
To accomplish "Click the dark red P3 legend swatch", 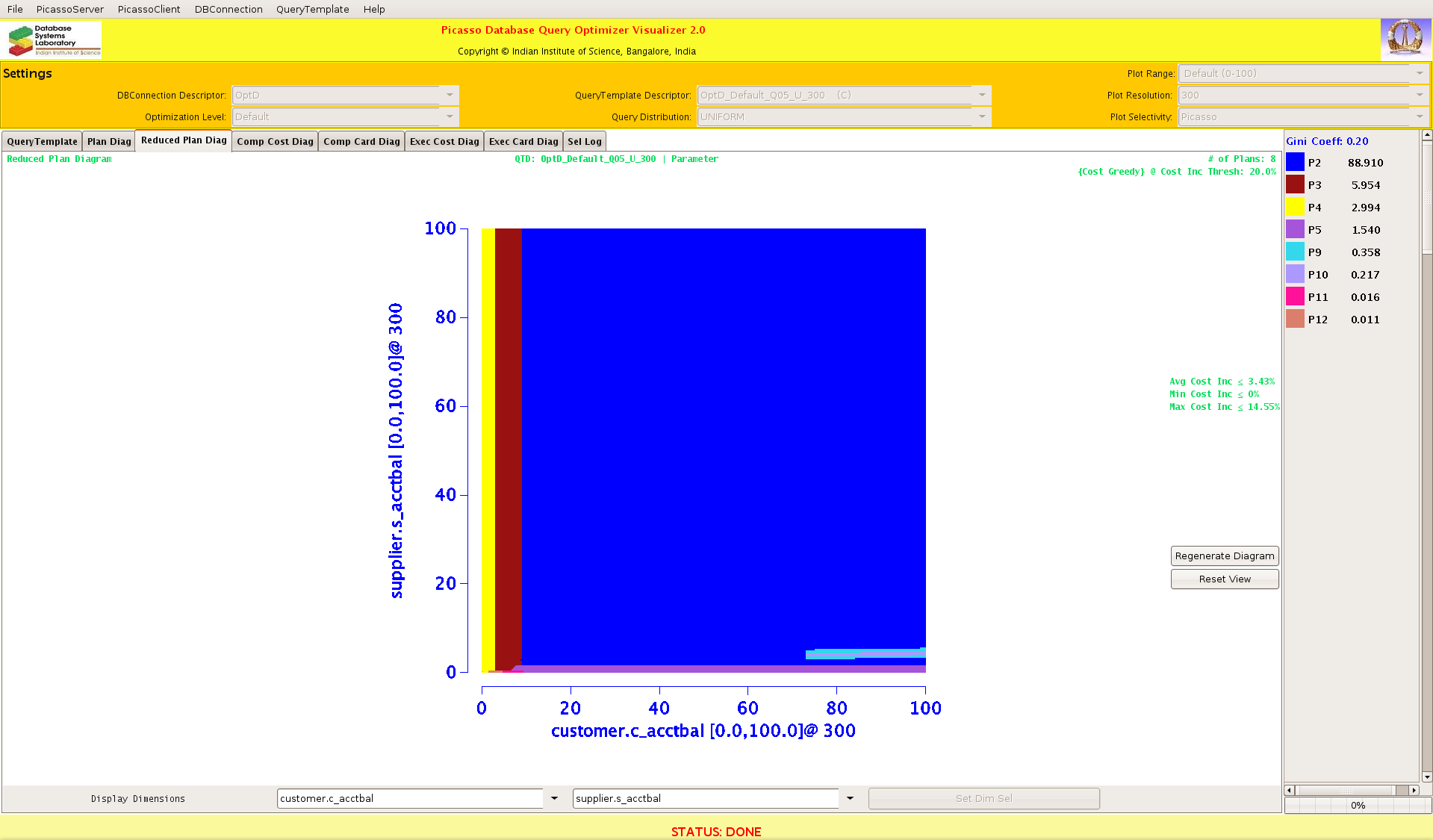I will (1295, 185).
